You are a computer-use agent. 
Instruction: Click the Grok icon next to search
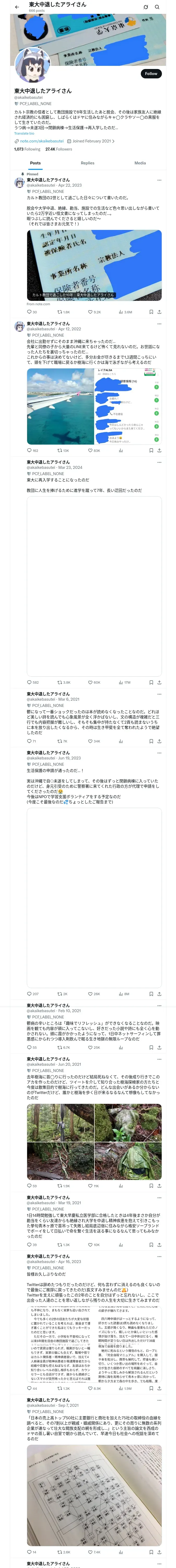(x=146, y=7)
